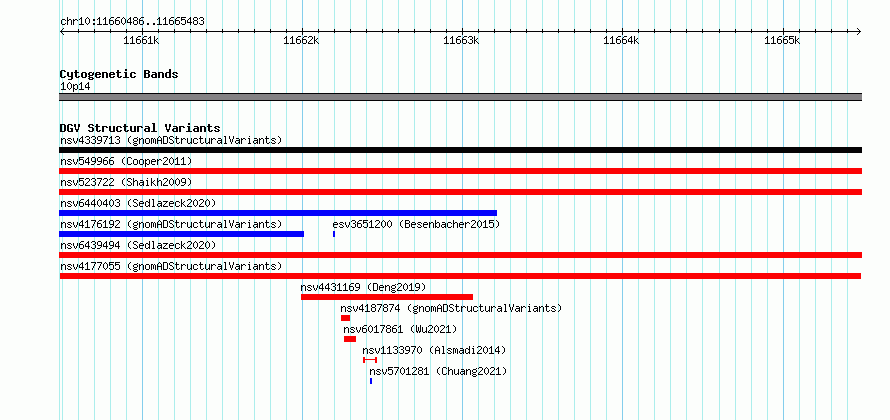The width and height of the screenshot is (890, 420).
Task: Click the small red nsv4187874 bar
Action: tap(345, 318)
